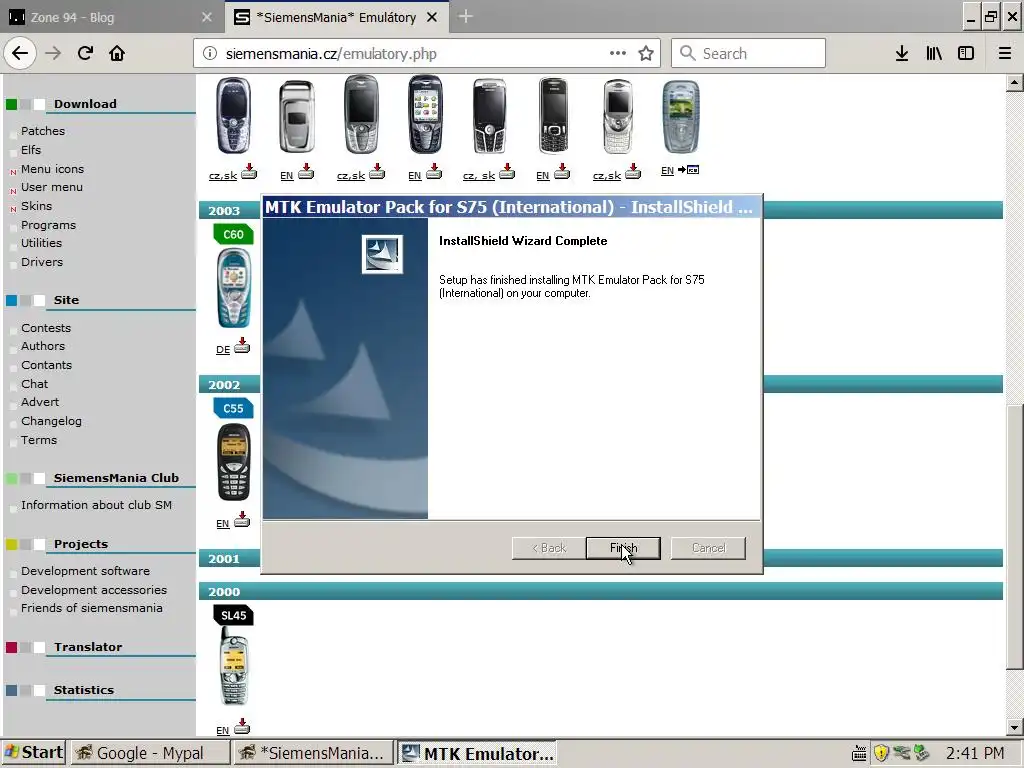Click the C60 phone thumbnail
The height and width of the screenshot is (768, 1024).
(234, 289)
